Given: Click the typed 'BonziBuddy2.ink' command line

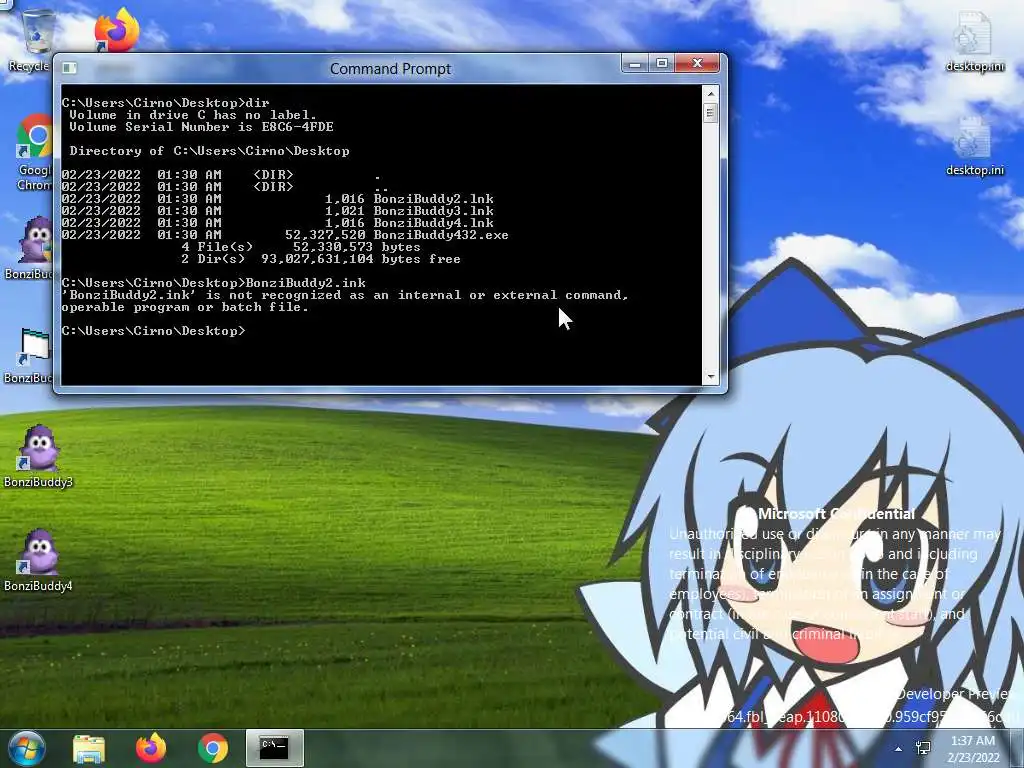Looking at the screenshot, I should pyautogui.click(x=214, y=283).
